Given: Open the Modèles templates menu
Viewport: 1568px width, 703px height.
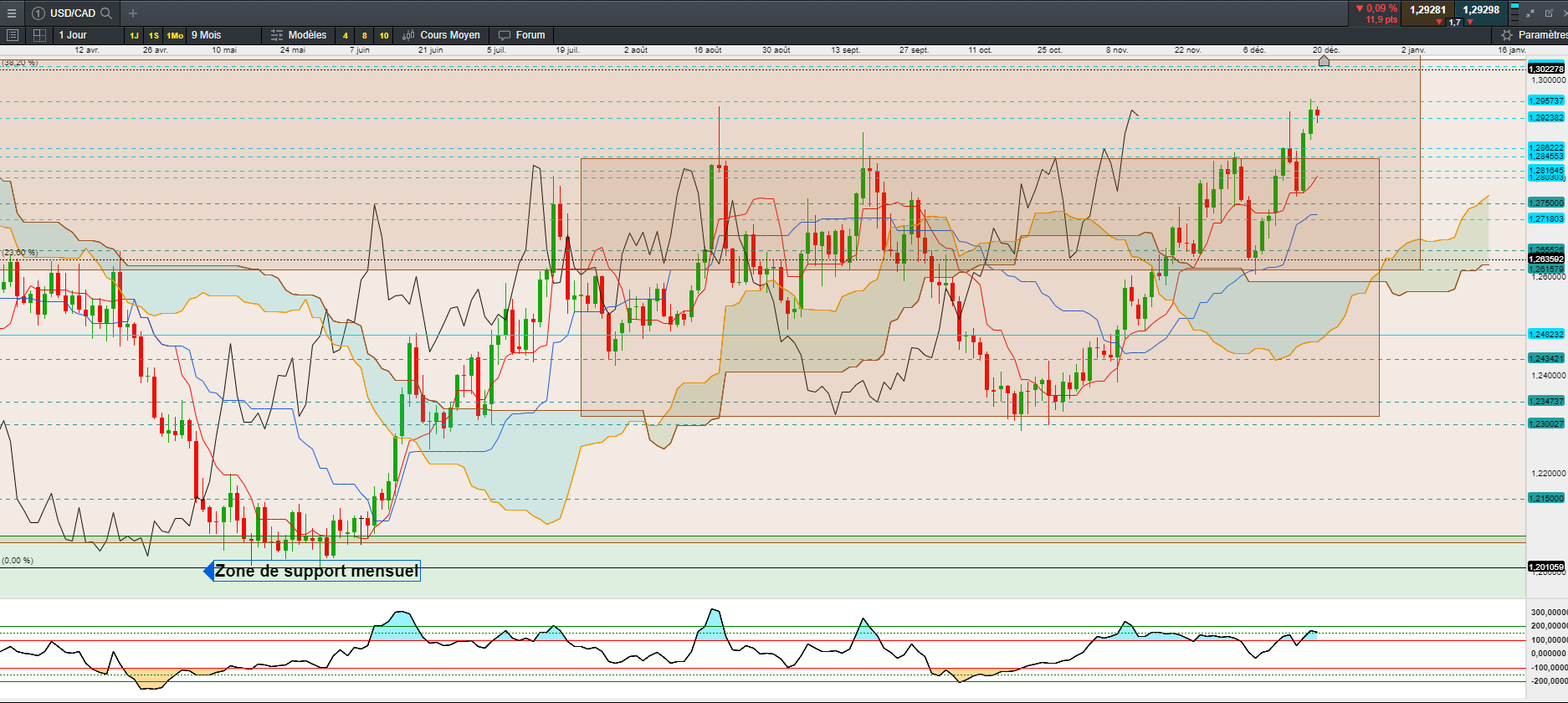Looking at the screenshot, I should tap(299, 35).
